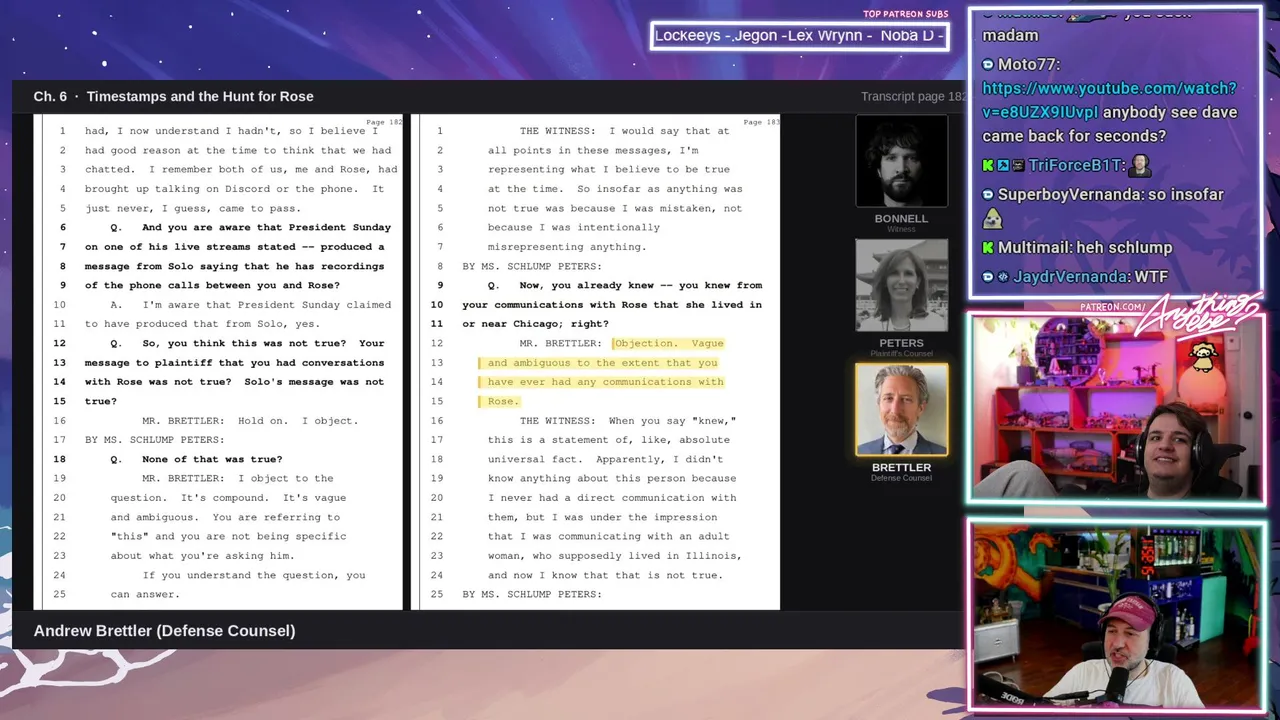Click line 'MR. BRETTLER: Hold on. I object.'
1280x720 pixels.
click(250, 421)
